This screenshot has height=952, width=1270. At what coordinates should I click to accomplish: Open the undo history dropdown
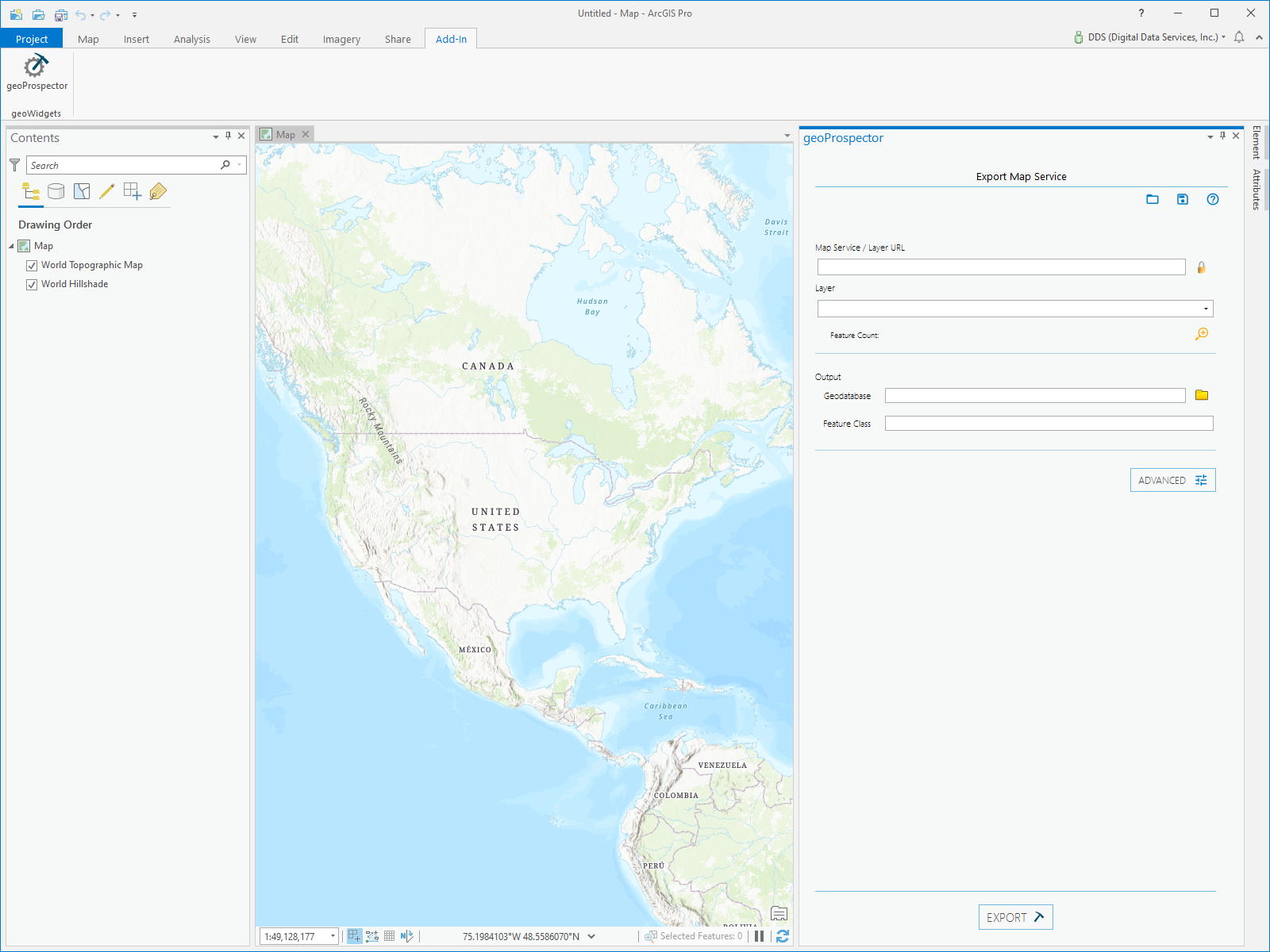coord(92,15)
